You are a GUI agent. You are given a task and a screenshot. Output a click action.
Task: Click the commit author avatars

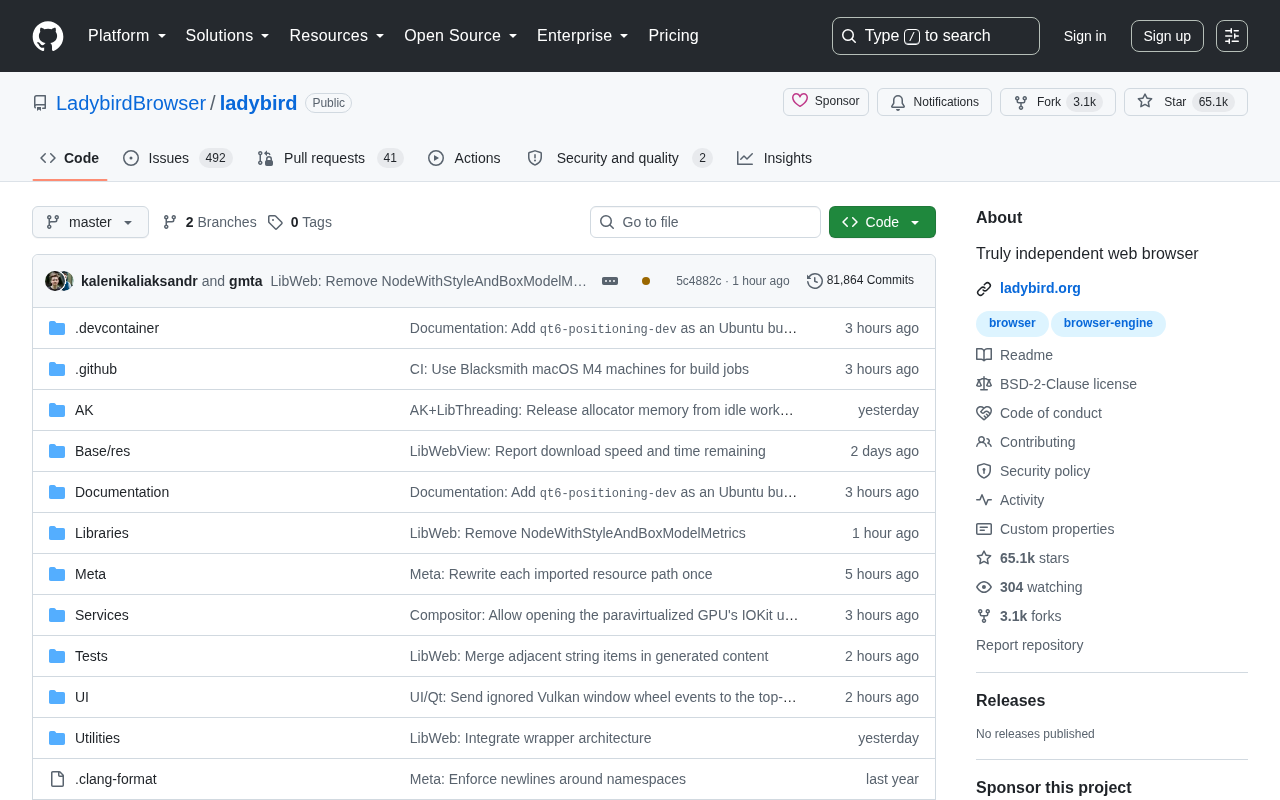tap(59, 281)
